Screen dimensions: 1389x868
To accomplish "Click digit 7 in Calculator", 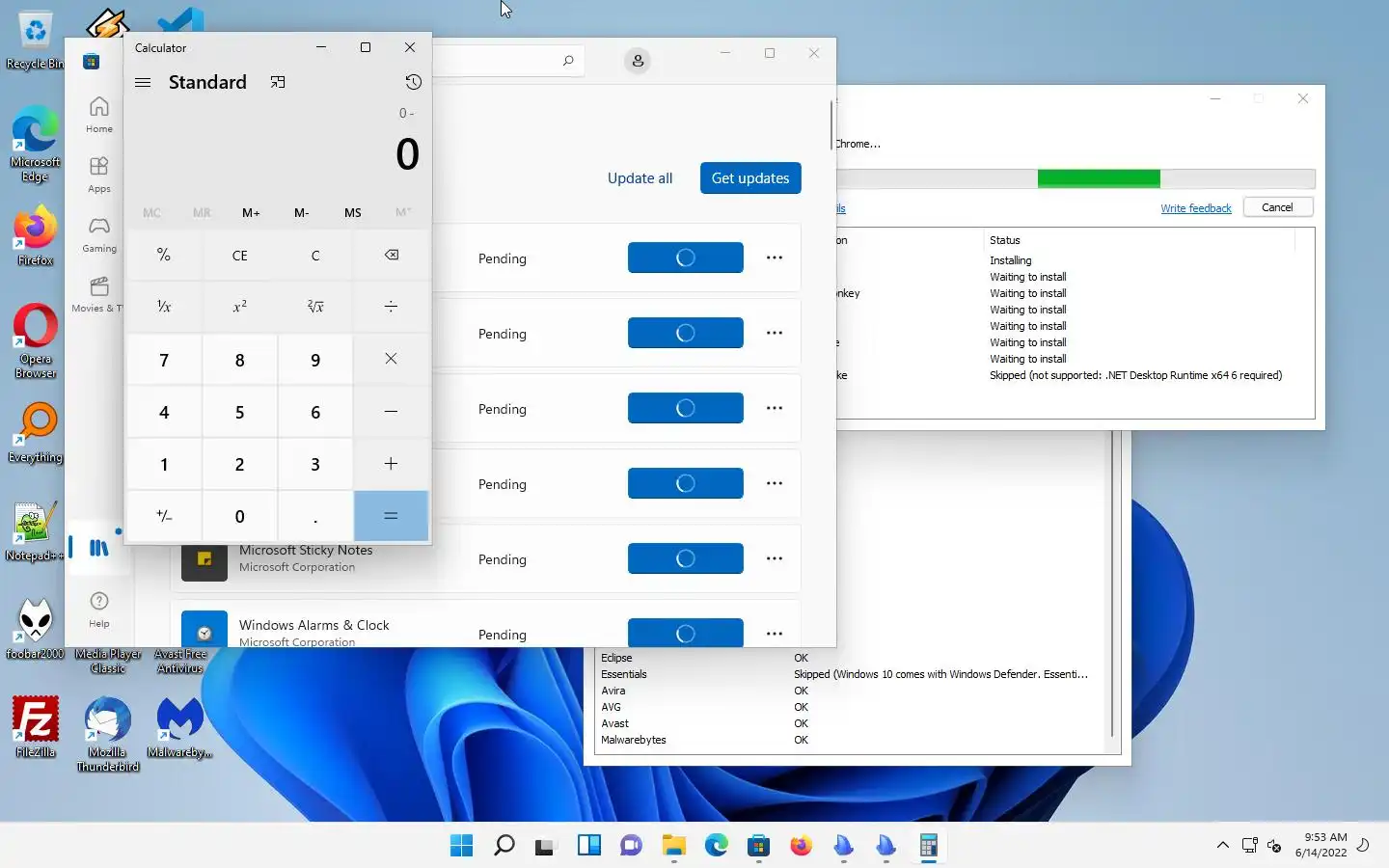I will [164, 359].
